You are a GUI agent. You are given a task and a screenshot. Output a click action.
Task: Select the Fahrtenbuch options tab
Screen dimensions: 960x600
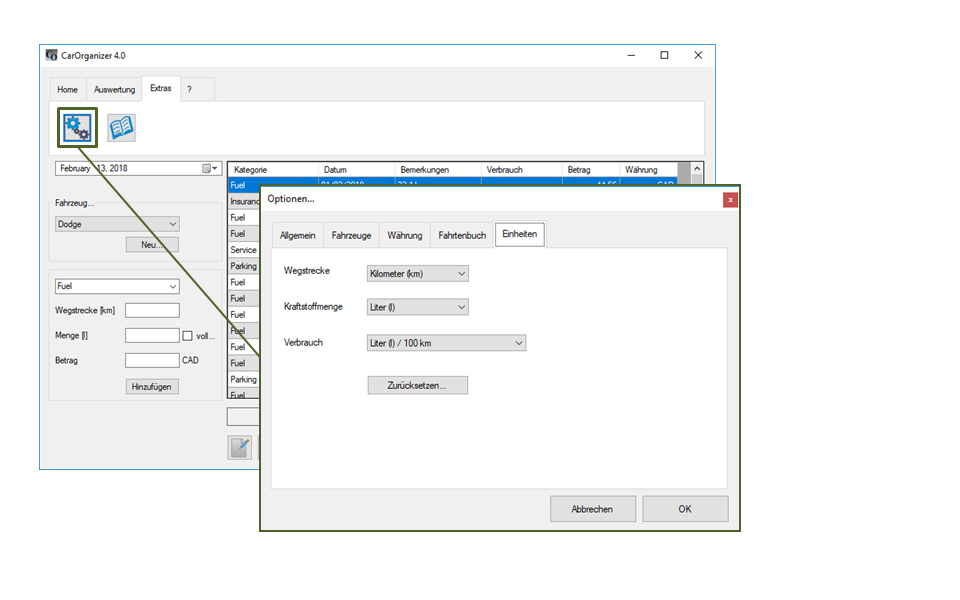pos(462,236)
